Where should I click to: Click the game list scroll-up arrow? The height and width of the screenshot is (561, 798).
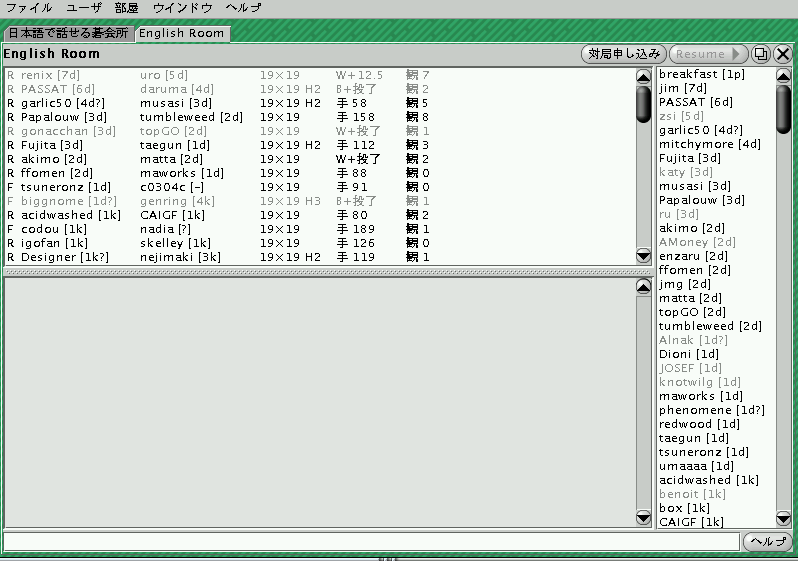[643, 76]
